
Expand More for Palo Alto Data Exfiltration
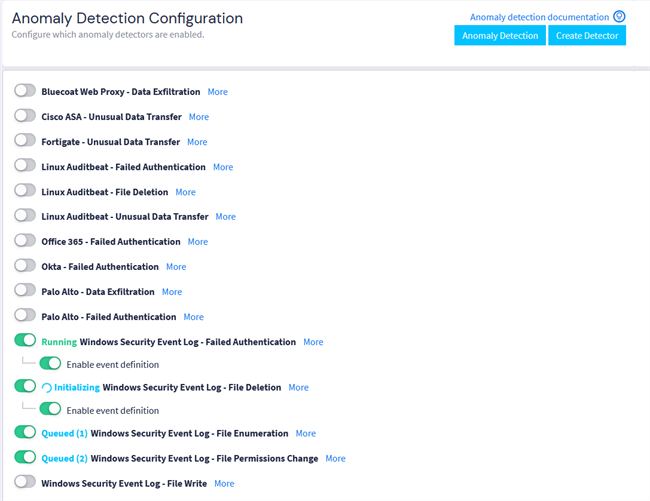[172, 292]
